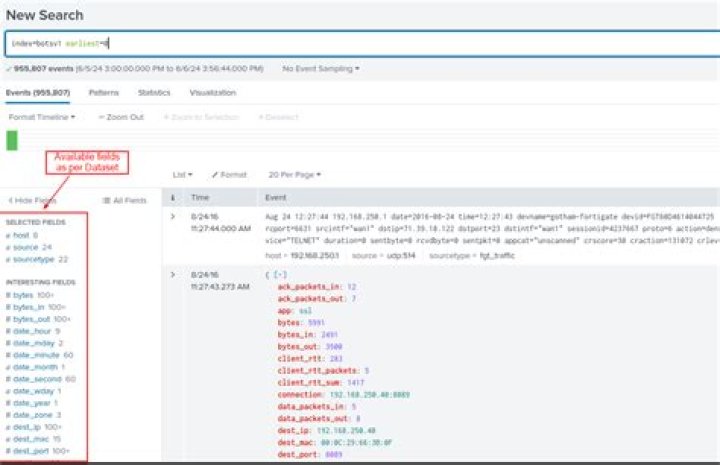Click the Zoom Out button
Image resolution: width=720 pixels, height=465 pixels.
tap(121, 117)
